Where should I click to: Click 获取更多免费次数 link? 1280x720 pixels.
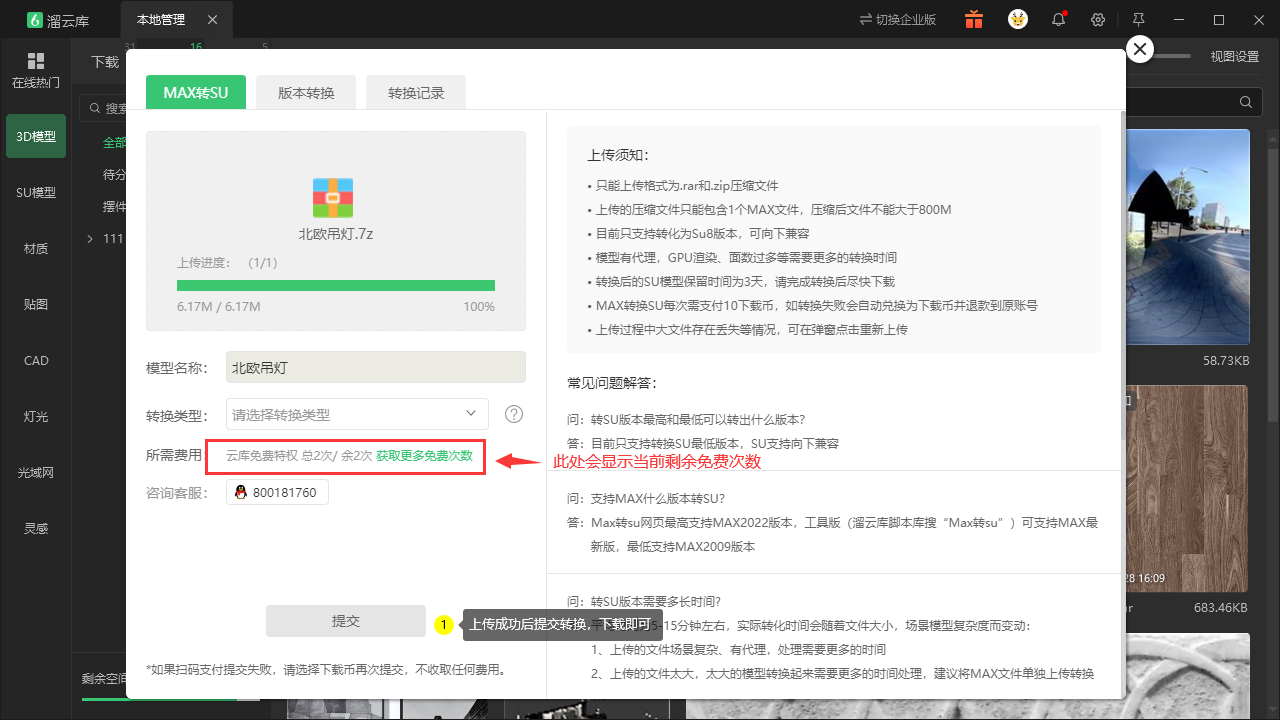click(424, 455)
